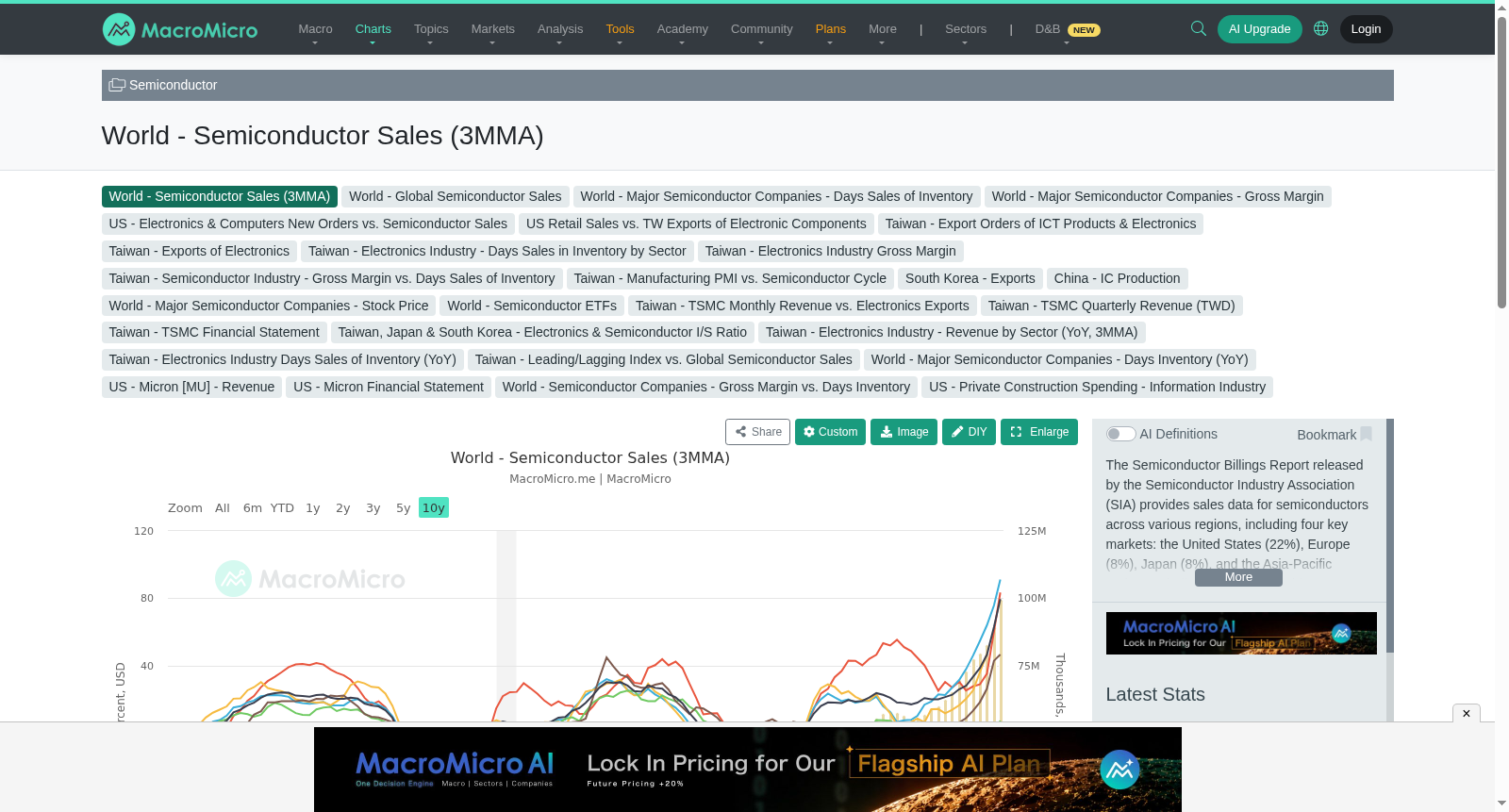
Task: Set chart zoom to 1y
Action: (313, 507)
